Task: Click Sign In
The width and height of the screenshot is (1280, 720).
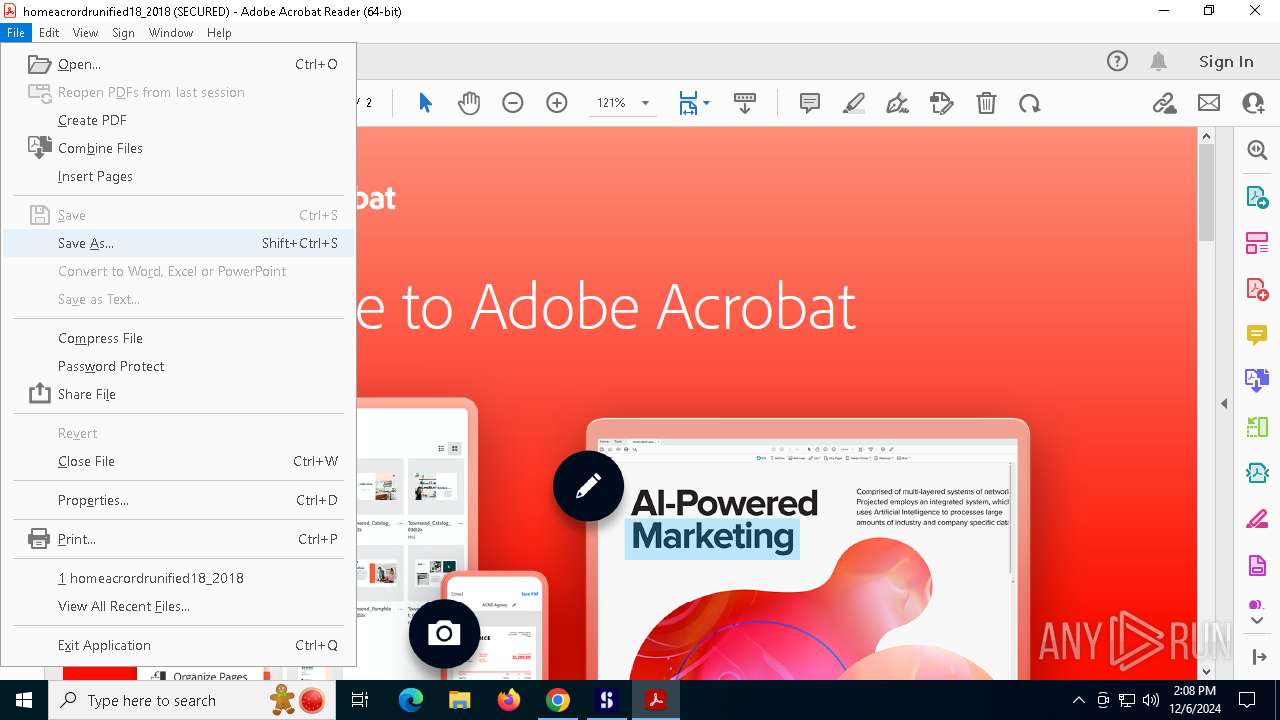Action: 1226,61
